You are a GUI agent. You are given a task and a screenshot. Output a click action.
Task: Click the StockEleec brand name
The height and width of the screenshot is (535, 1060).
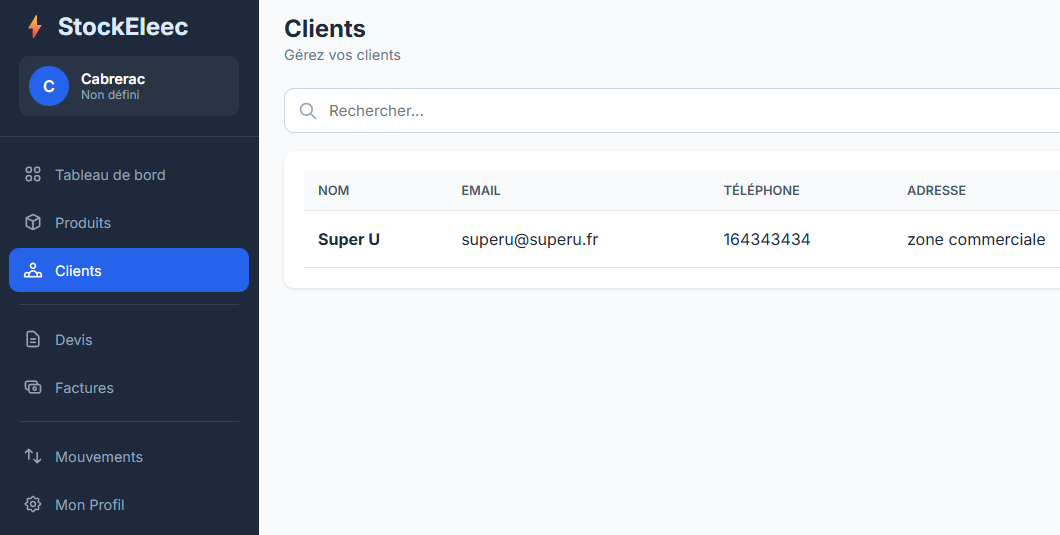[122, 27]
